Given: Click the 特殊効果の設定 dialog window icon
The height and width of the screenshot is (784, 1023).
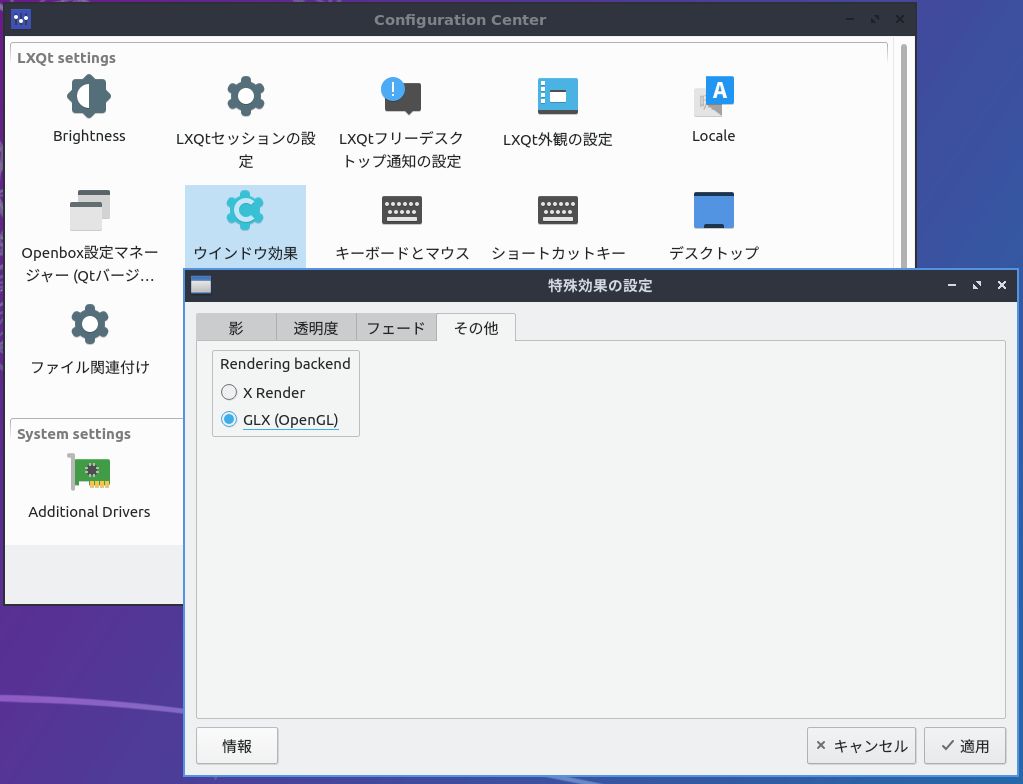Looking at the screenshot, I should point(201,285).
